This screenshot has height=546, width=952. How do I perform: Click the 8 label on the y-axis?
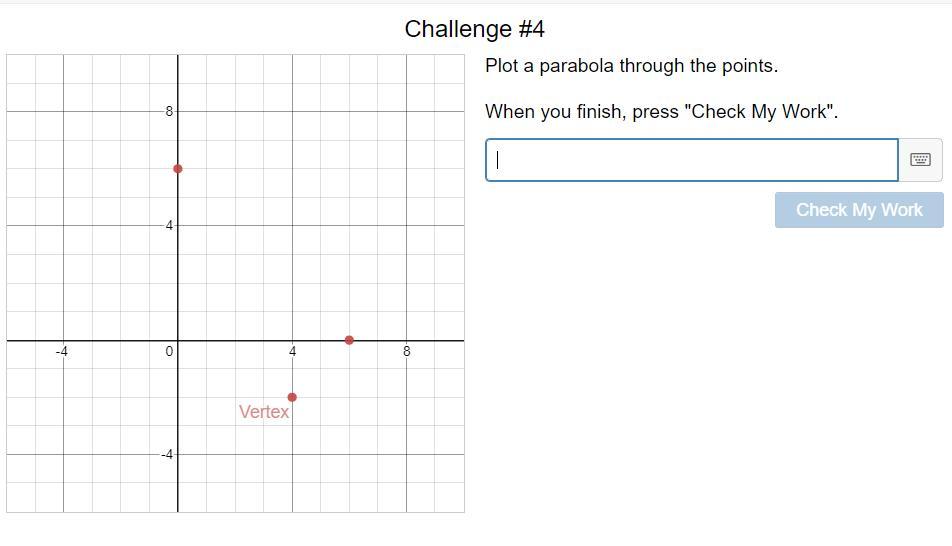[170, 111]
